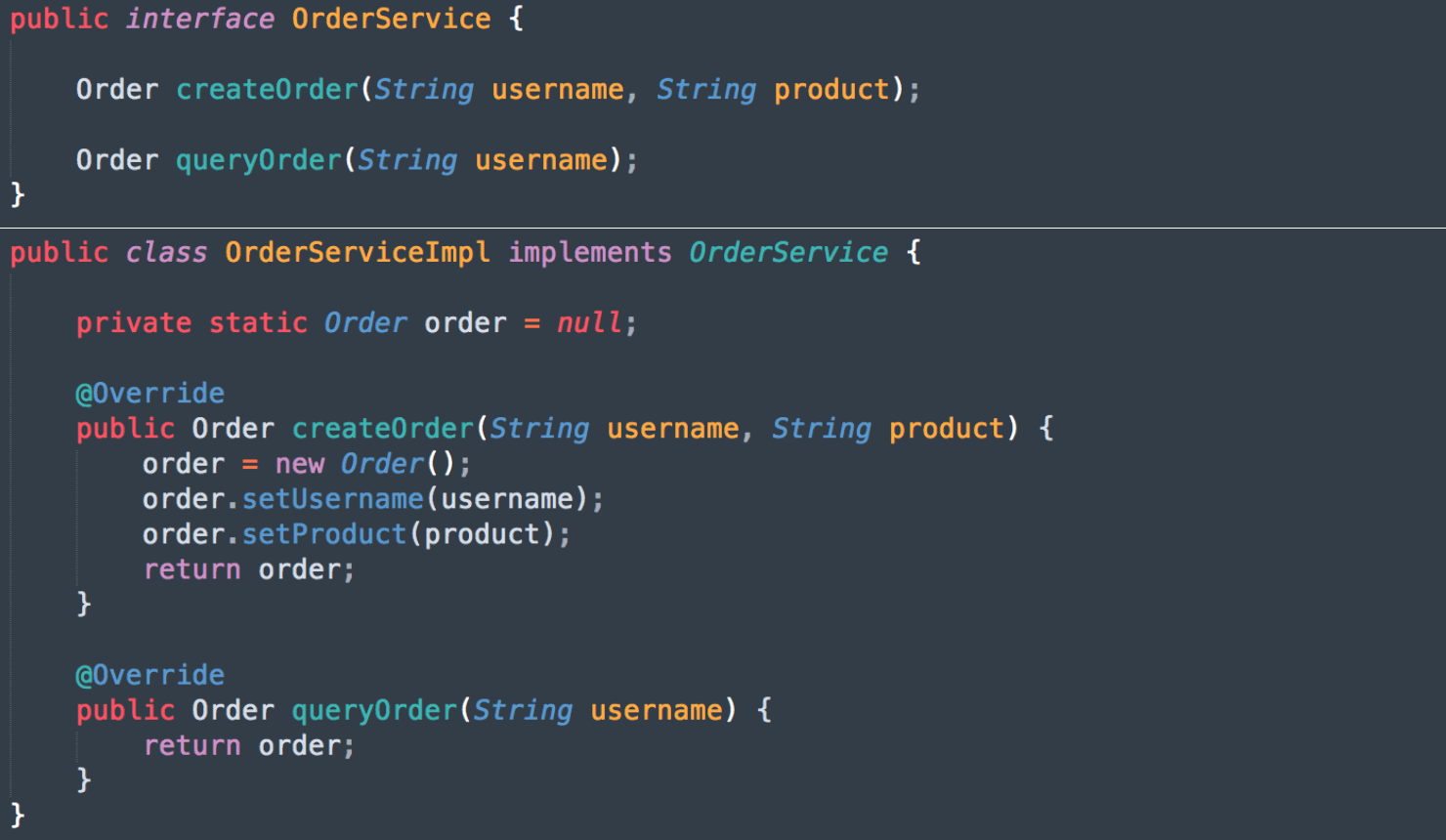Click the return keyword inside createOrder method
Image resolution: width=1446 pixels, height=840 pixels.
click(x=191, y=569)
